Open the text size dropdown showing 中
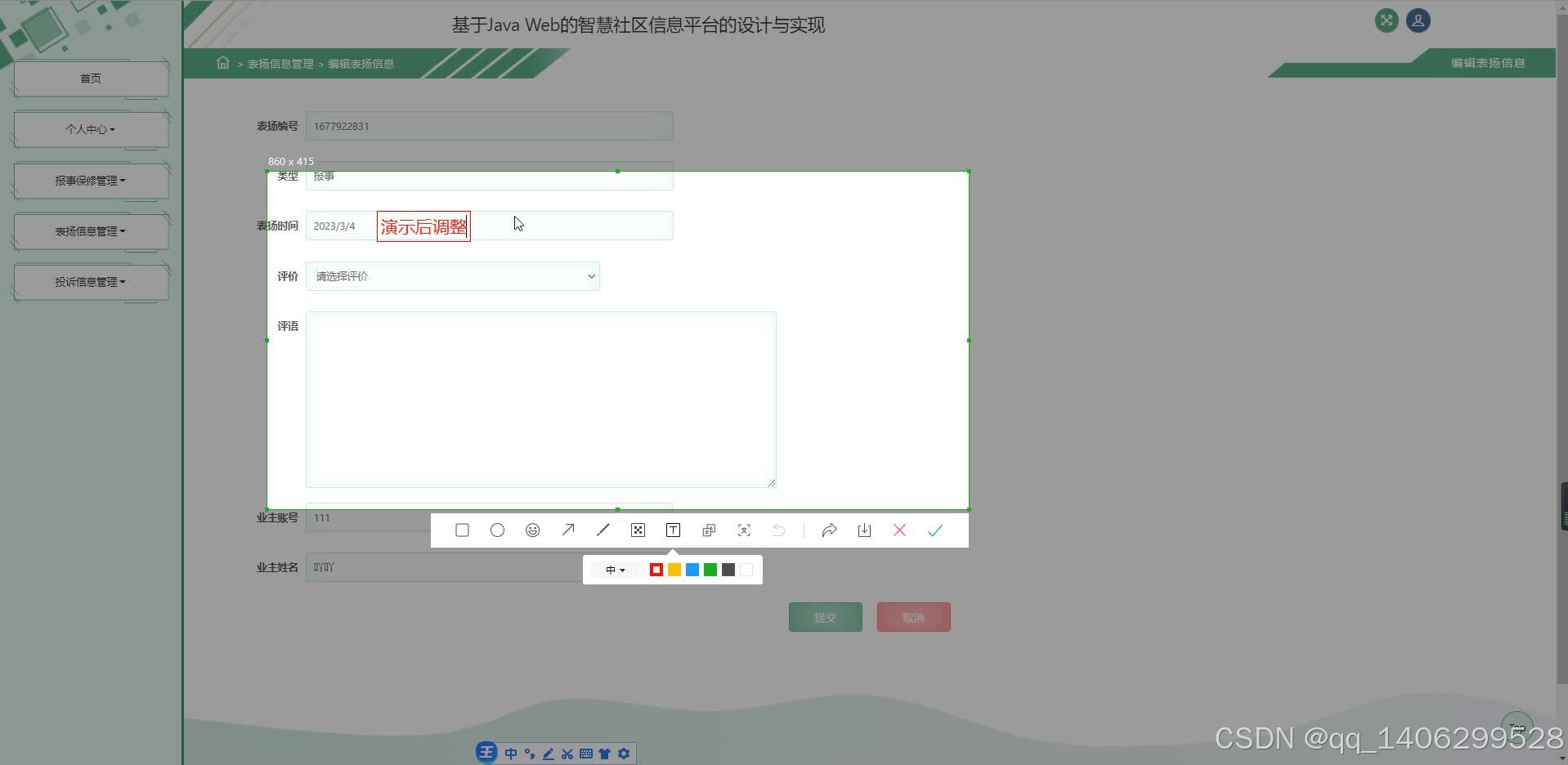Viewport: 1568px width, 765px height. tap(615, 570)
